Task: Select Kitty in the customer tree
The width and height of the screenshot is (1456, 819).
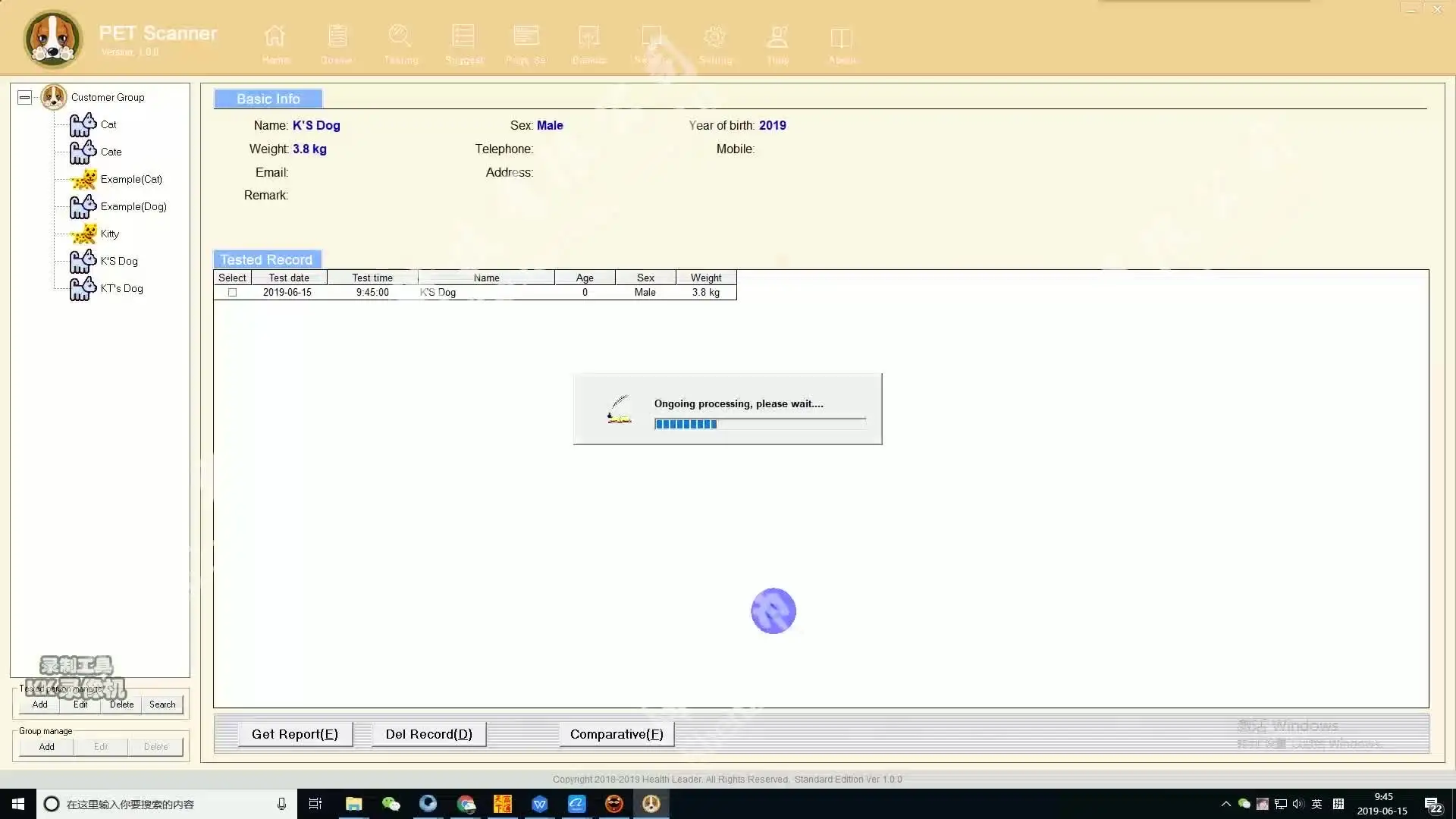Action: pyautogui.click(x=109, y=234)
